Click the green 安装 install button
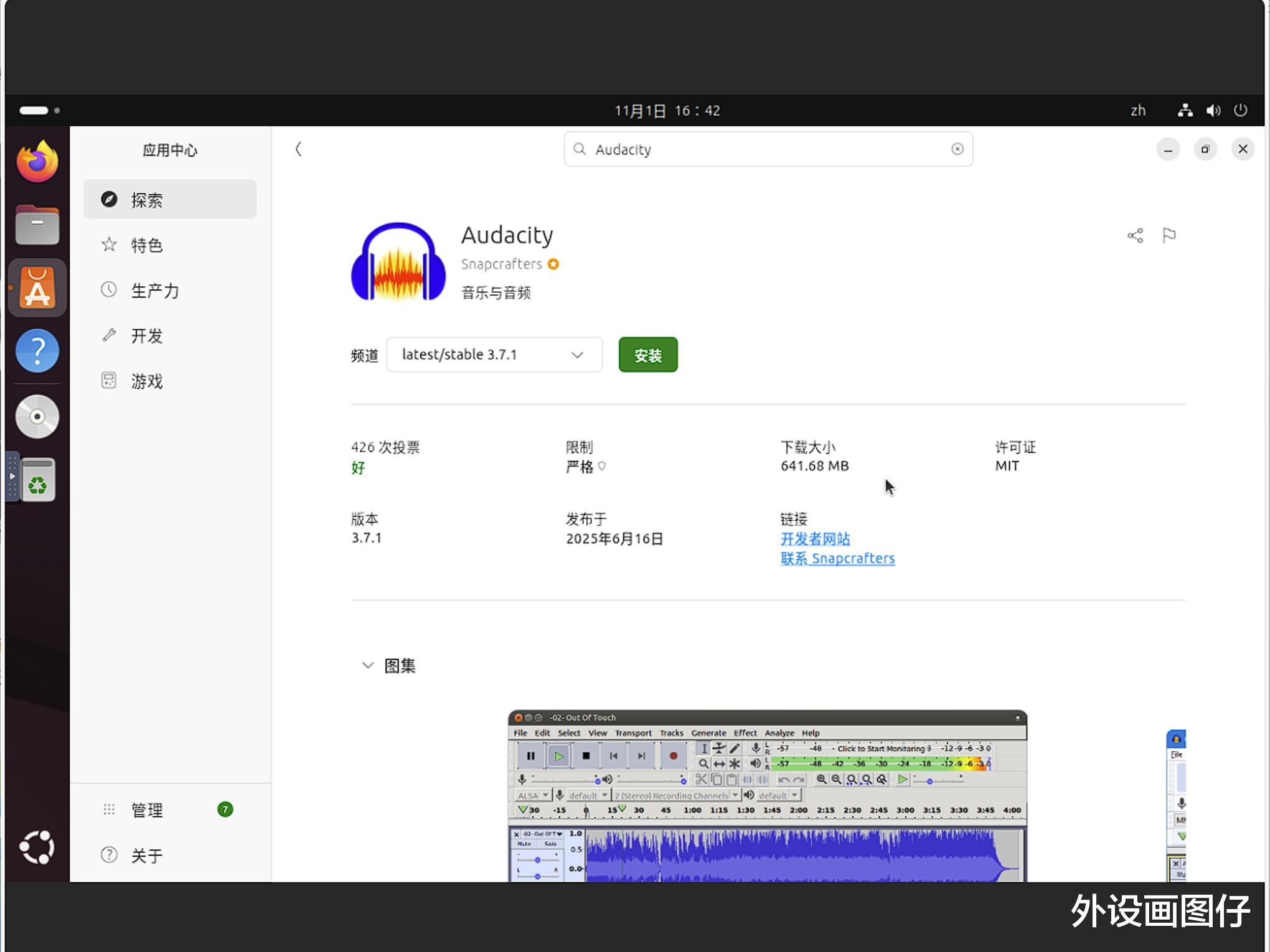 coord(647,355)
